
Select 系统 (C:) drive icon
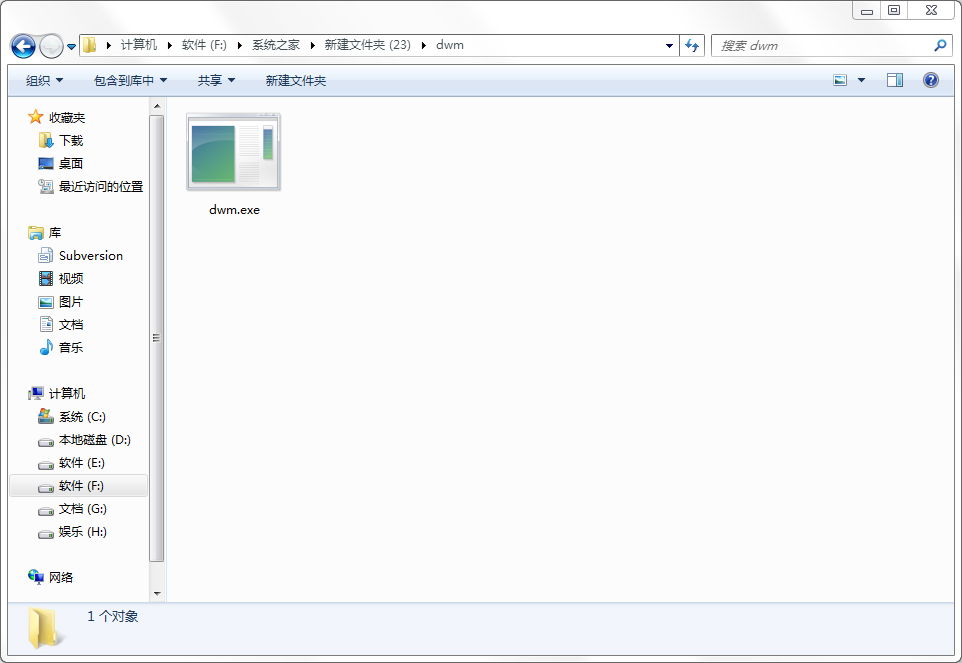click(x=46, y=417)
